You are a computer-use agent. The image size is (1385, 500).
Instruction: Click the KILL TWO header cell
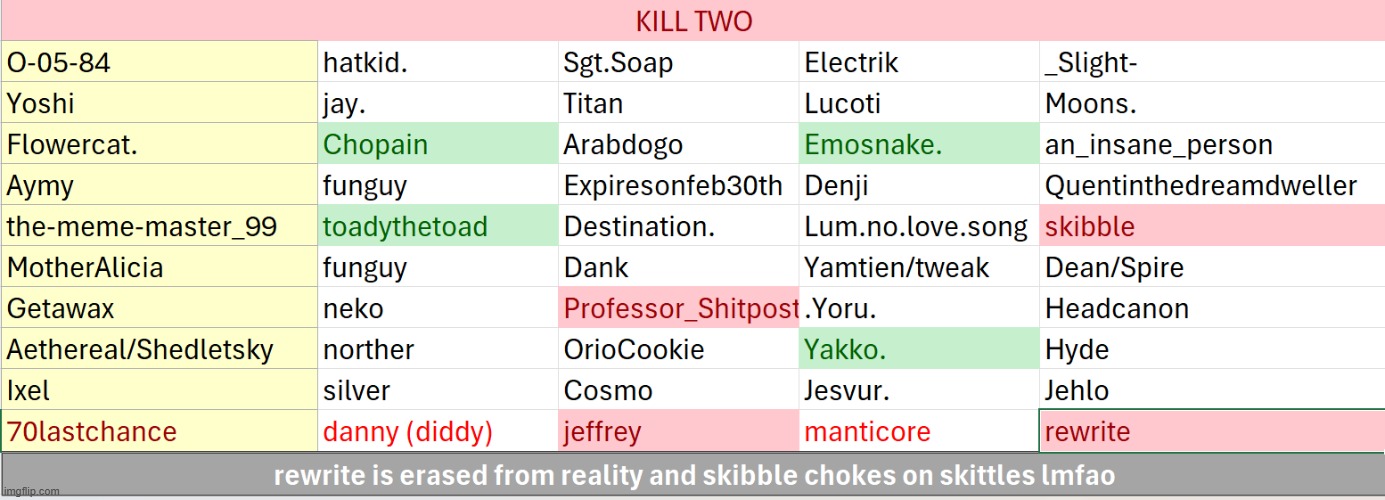693,21
